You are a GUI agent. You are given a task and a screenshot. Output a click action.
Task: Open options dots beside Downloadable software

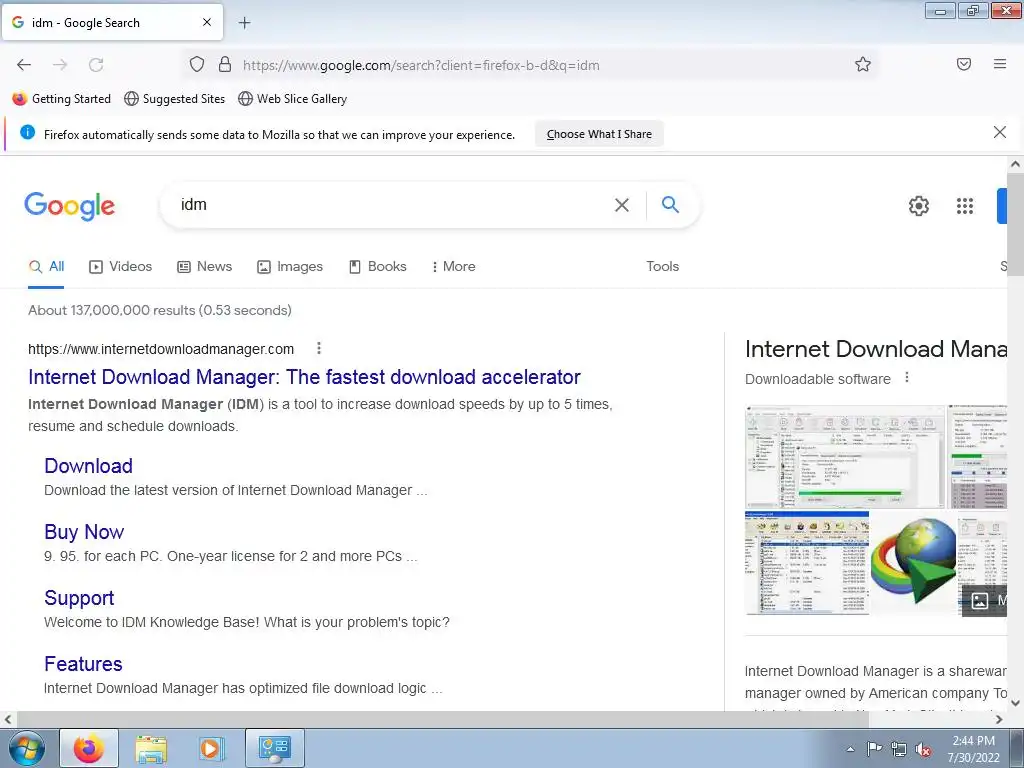[x=906, y=377]
